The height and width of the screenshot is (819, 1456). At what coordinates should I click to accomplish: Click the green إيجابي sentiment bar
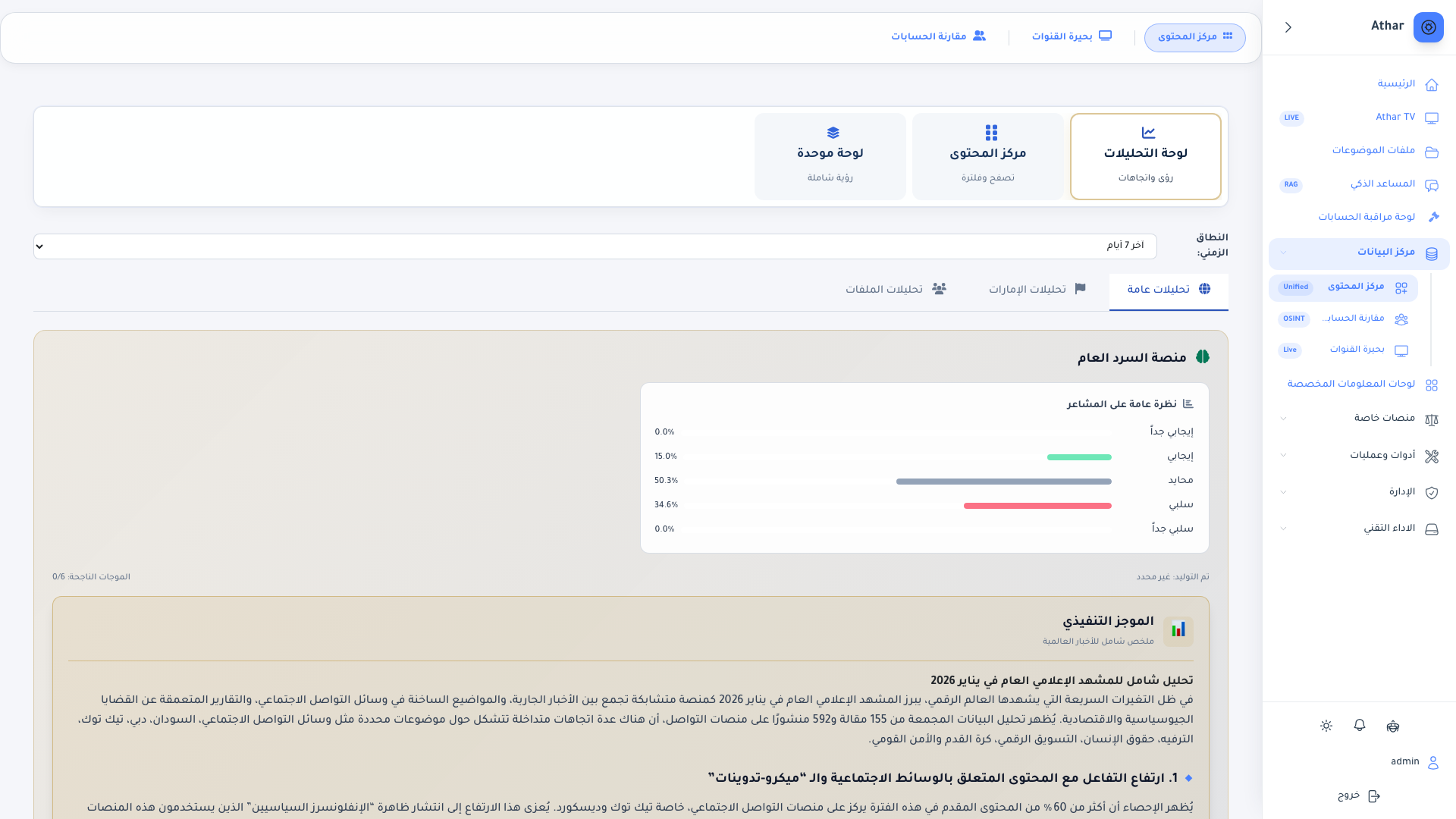tap(1078, 457)
